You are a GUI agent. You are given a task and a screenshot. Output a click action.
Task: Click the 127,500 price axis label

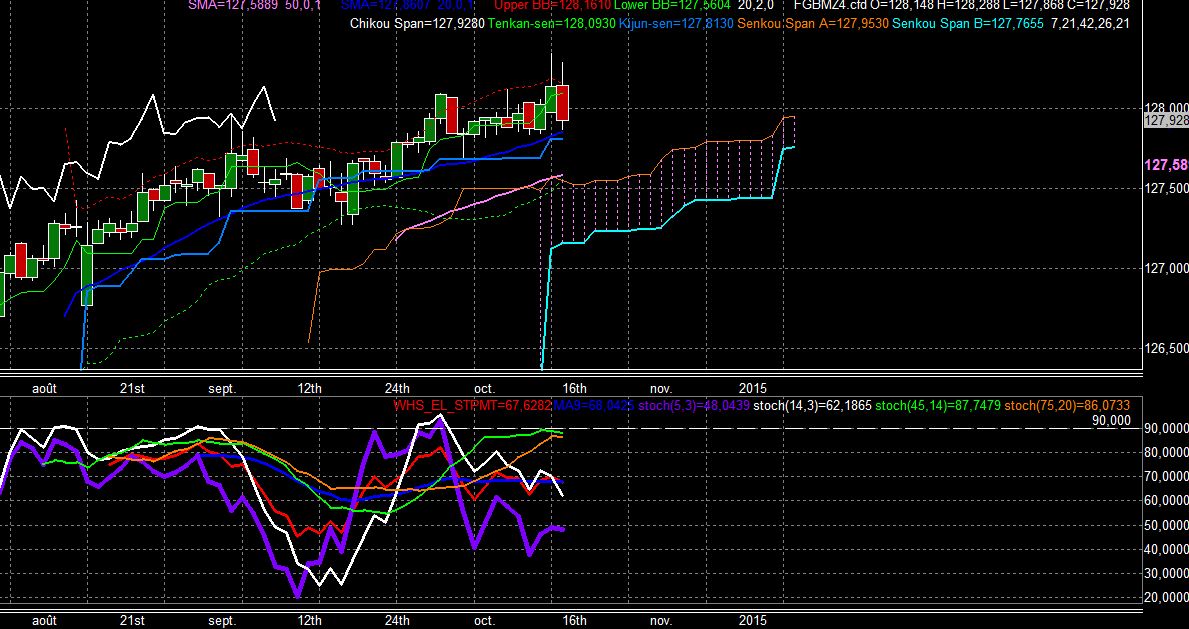coord(1167,188)
